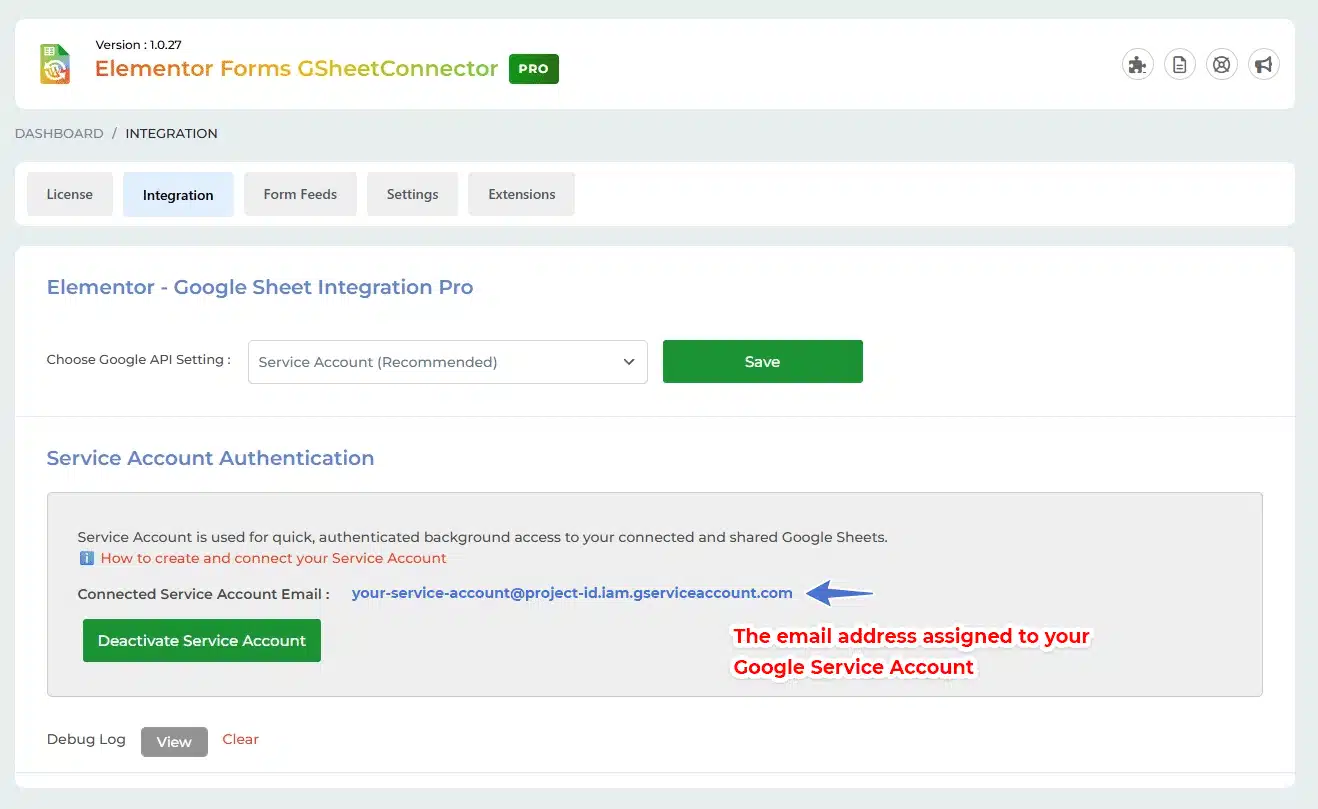Open the documentation page icon
This screenshot has width=1318, height=809.
coord(1180,65)
